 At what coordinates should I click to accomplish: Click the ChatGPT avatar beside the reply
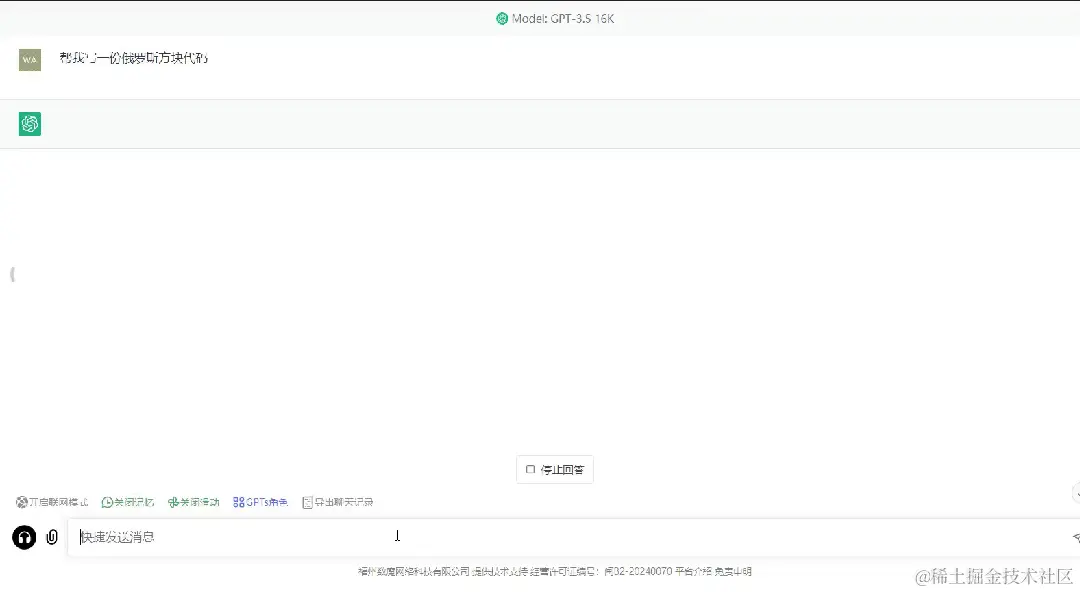(29, 123)
